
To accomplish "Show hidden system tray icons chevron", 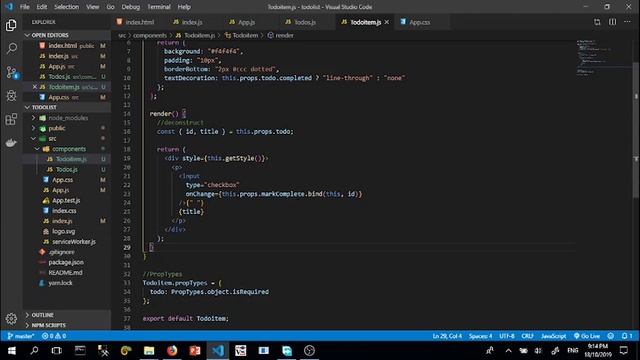I will coord(509,351).
